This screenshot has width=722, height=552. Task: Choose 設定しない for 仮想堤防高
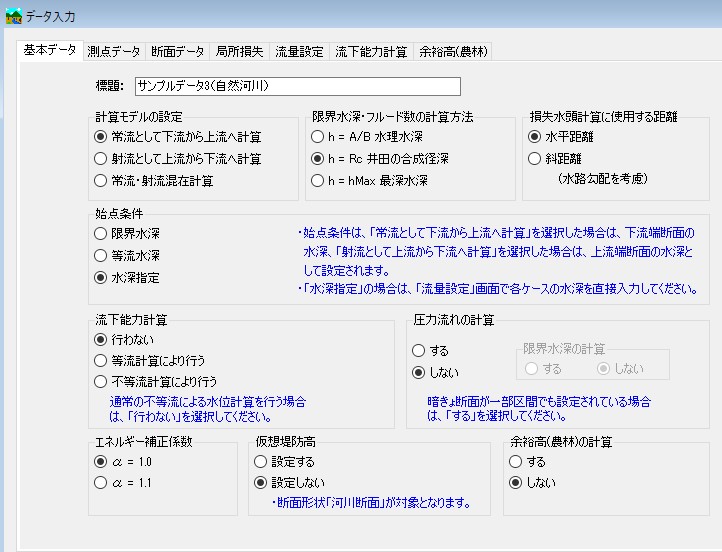pos(289,482)
